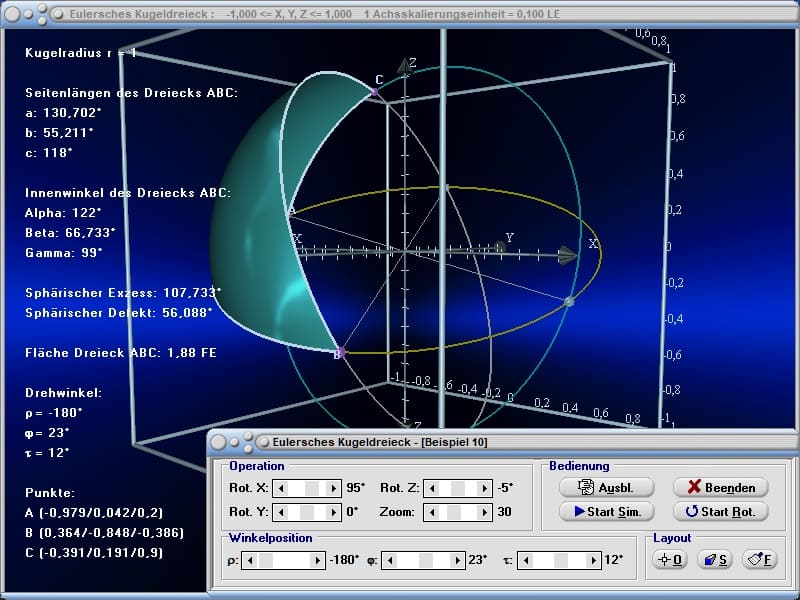Click point A coordinates text
The width and height of the screenshot is (800, 600).
click(x=94, y=513)
